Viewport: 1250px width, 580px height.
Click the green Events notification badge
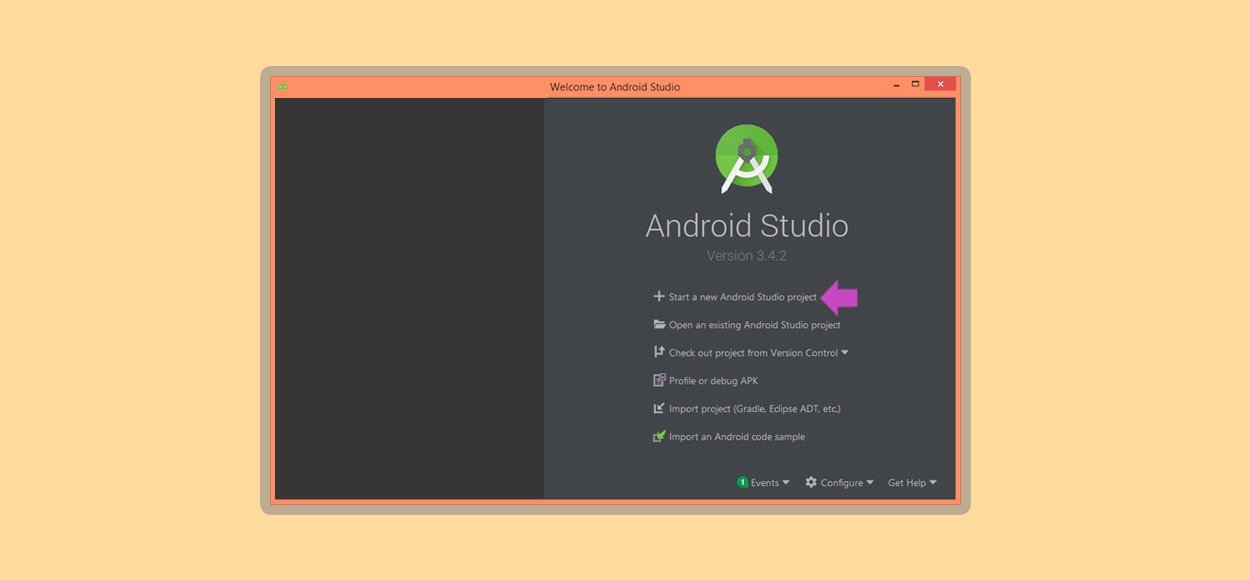(743, 482)
